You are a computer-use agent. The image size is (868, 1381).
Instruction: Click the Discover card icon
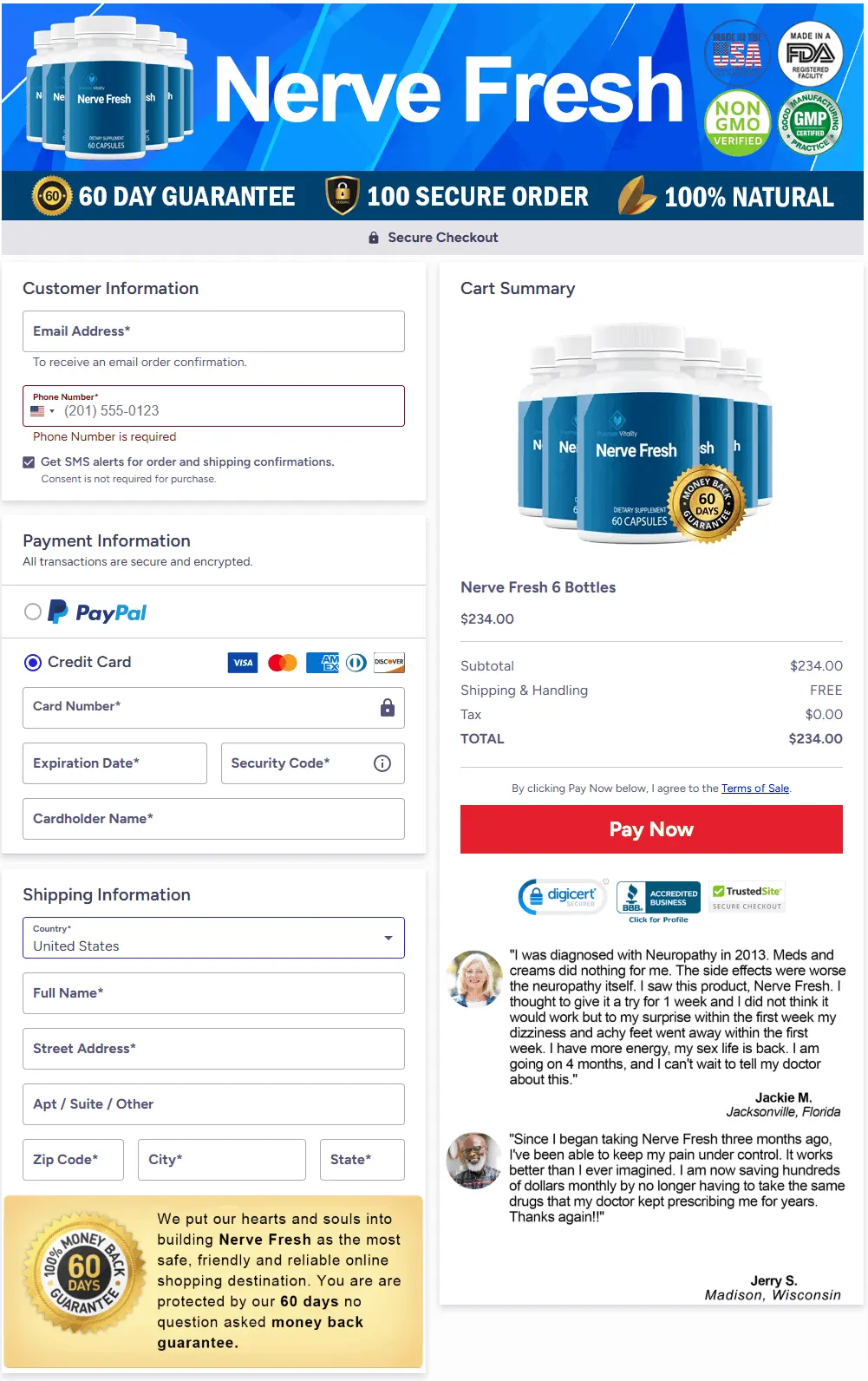pyautogui.click(x=389, y=663)
